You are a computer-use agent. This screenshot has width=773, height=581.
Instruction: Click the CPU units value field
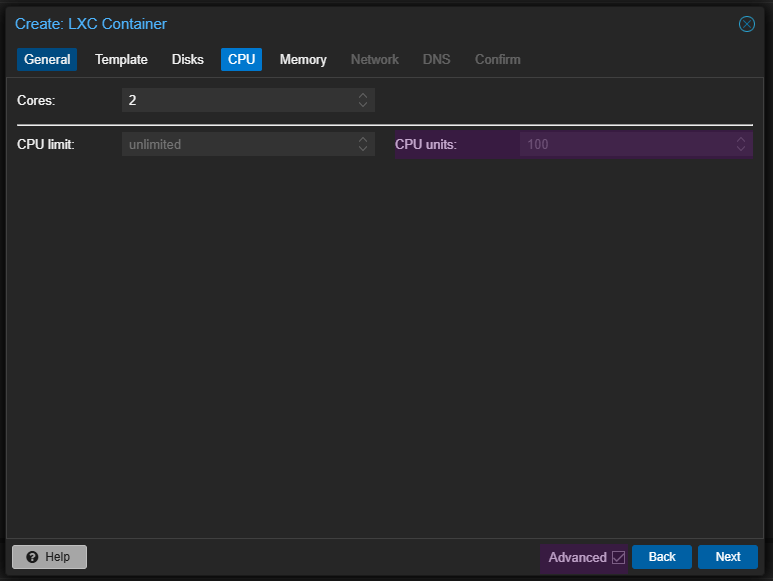[x=627, y=144]
